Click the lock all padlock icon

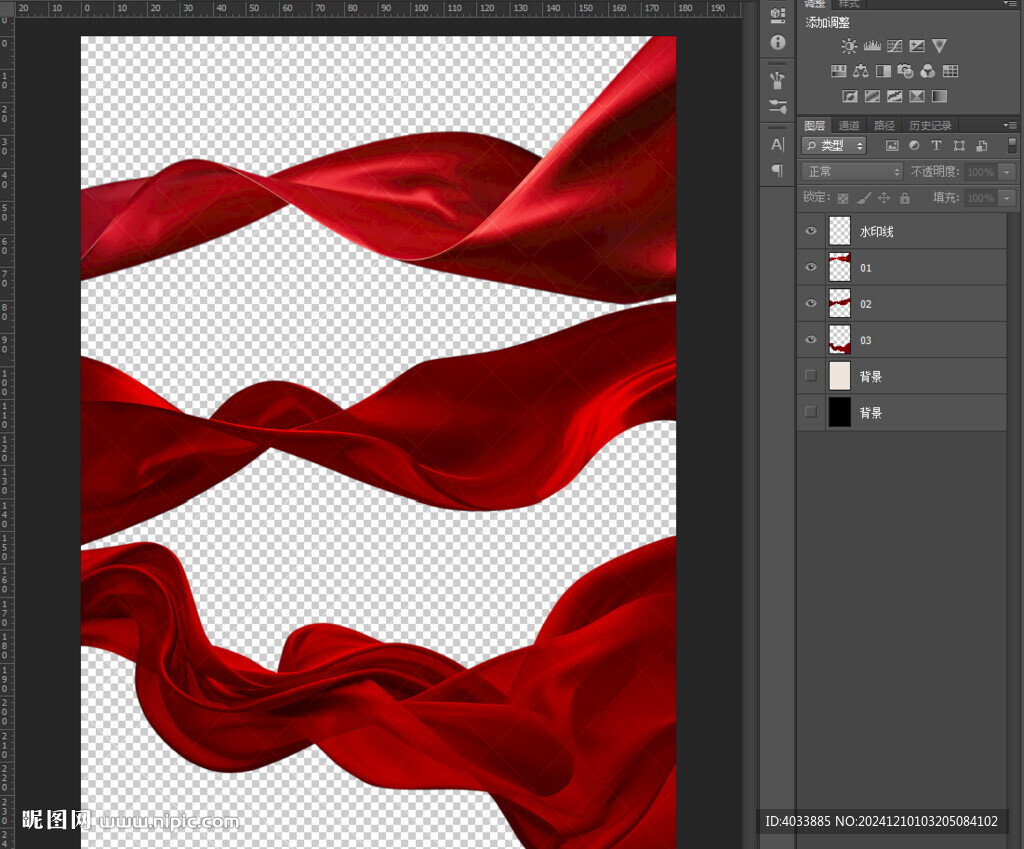(x=904, y=198)
